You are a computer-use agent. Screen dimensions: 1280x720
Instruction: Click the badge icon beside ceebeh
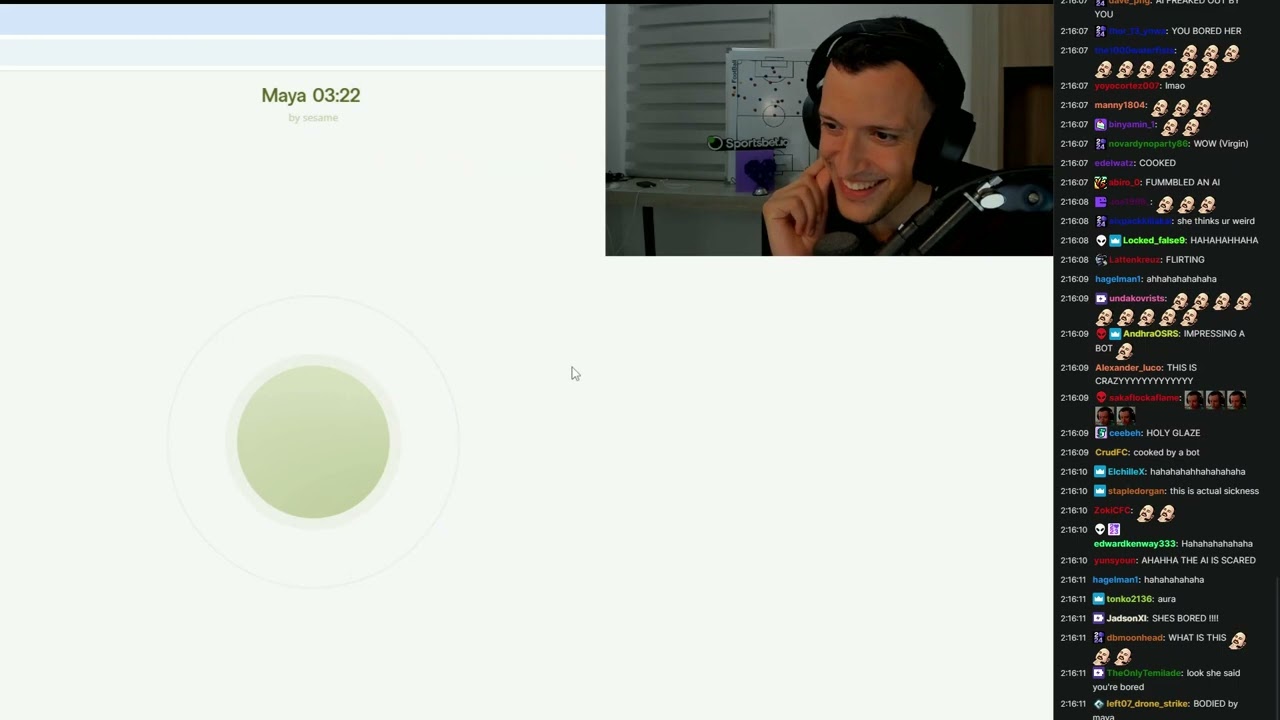pos(1100,433)
